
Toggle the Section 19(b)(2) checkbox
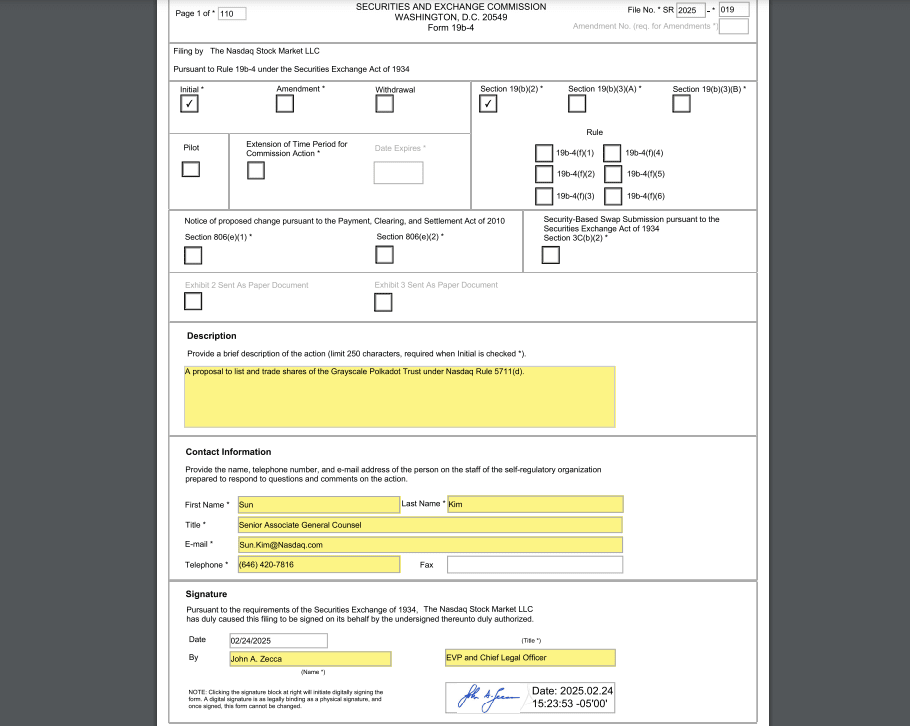click(x=488, y=104)
